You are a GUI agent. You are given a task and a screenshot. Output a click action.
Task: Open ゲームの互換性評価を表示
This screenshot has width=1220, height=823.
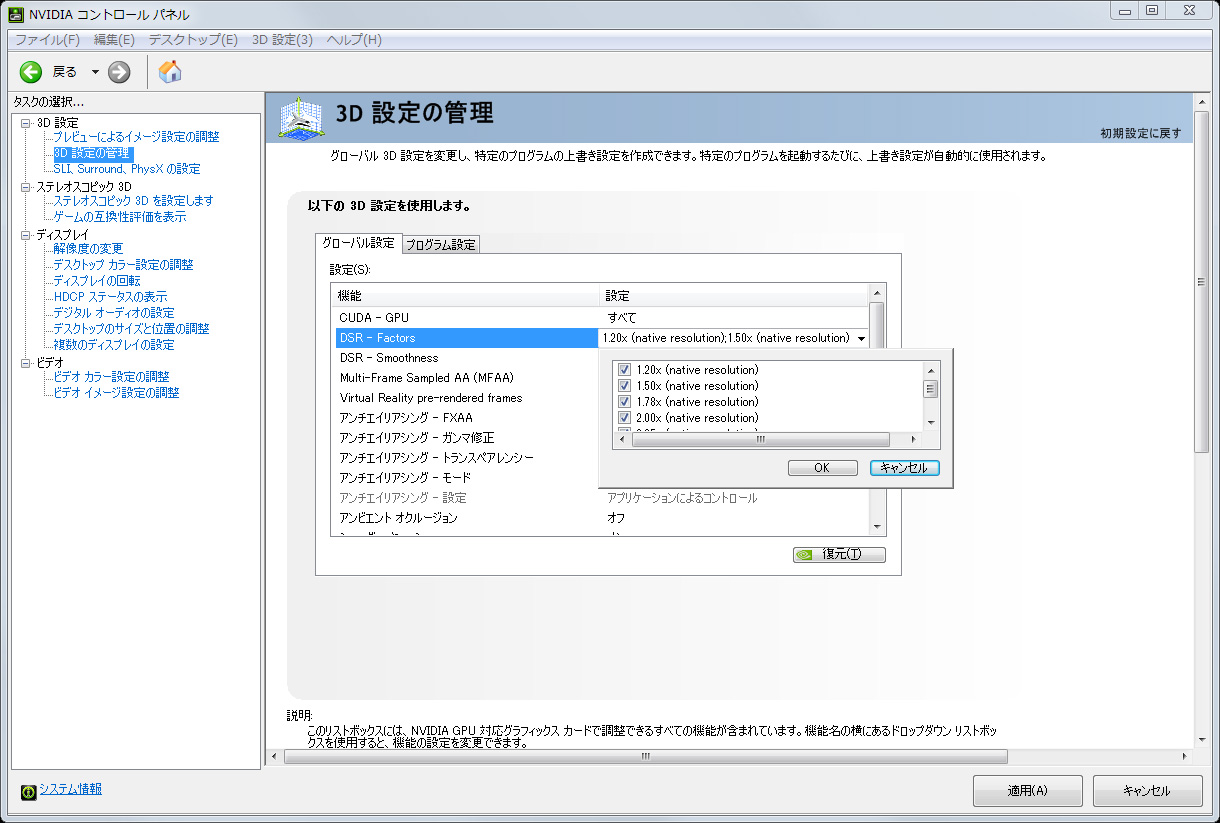(x=119, y=217)
